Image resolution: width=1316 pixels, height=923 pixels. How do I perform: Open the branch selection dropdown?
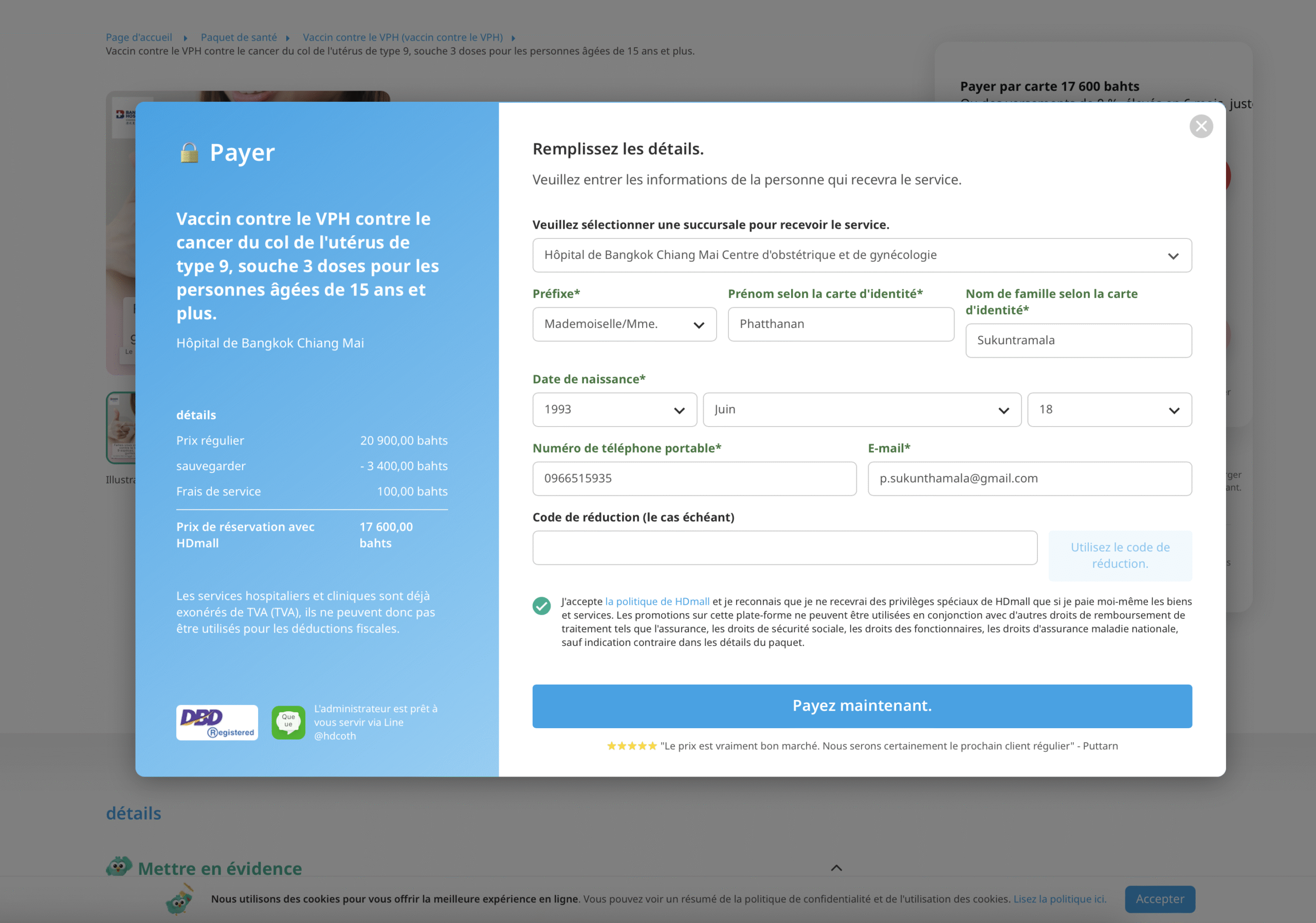[862, 255]
